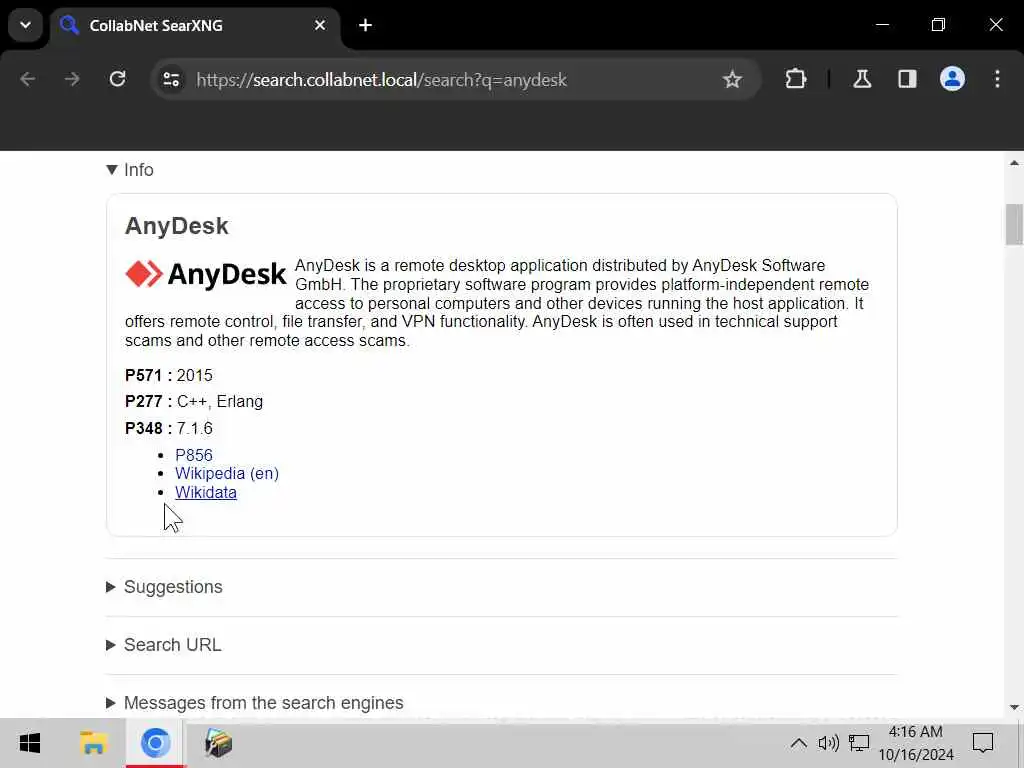Open the clock showing 4:16 AM
1024x768 pixels.
pyautogui.click(x=916, y=743)
